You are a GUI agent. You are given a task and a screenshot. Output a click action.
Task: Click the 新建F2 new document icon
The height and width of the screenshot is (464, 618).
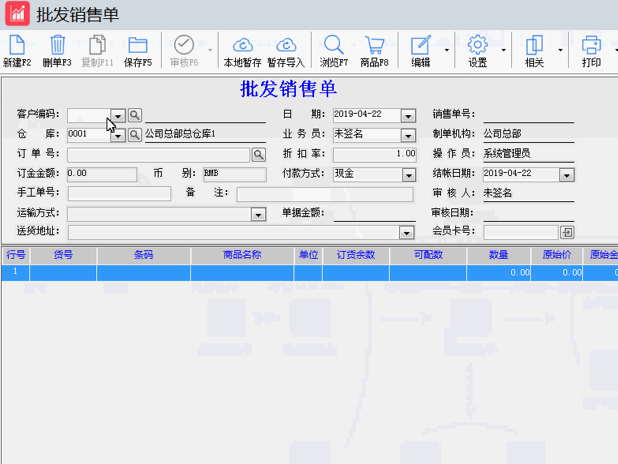click(x=17, y=45)
